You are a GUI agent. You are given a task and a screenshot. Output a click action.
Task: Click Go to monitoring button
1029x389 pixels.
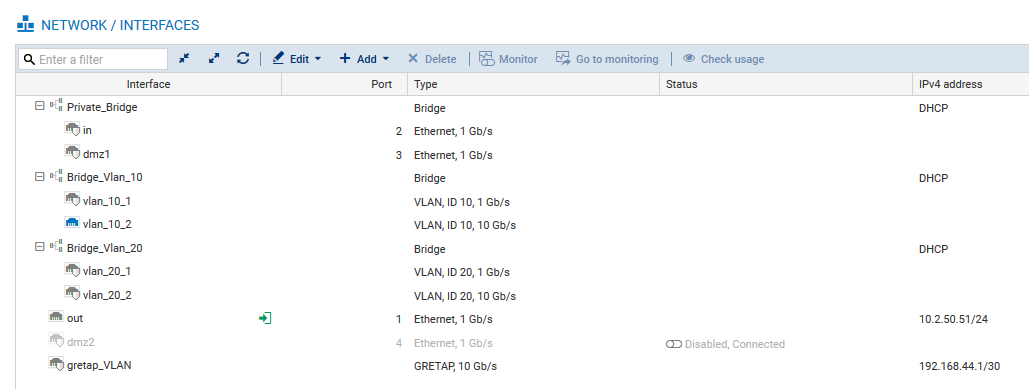point(607,58)
